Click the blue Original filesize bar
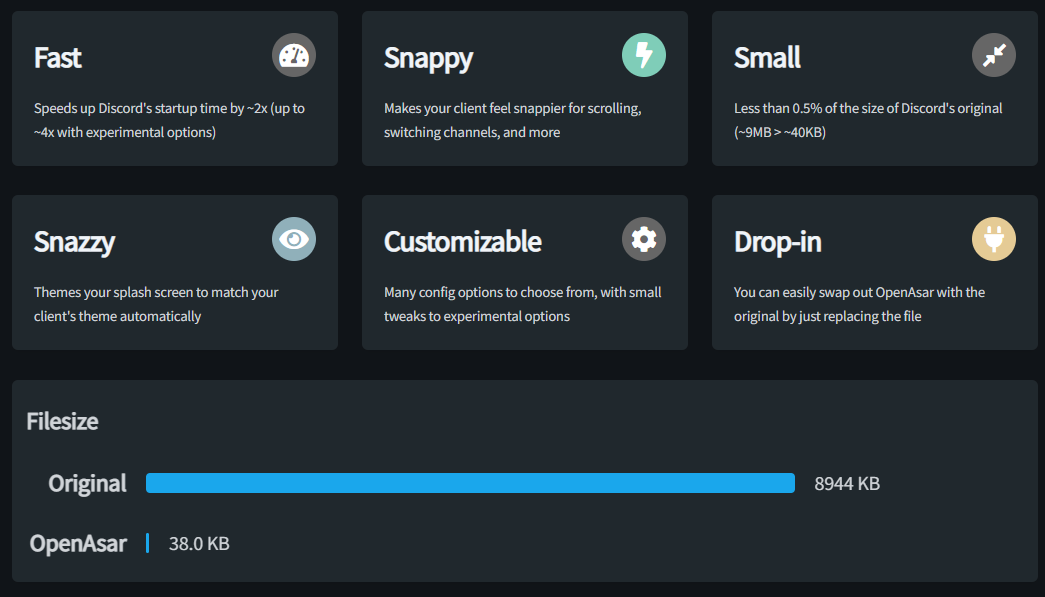This screenshot has height=597, width=1045. 470,483
